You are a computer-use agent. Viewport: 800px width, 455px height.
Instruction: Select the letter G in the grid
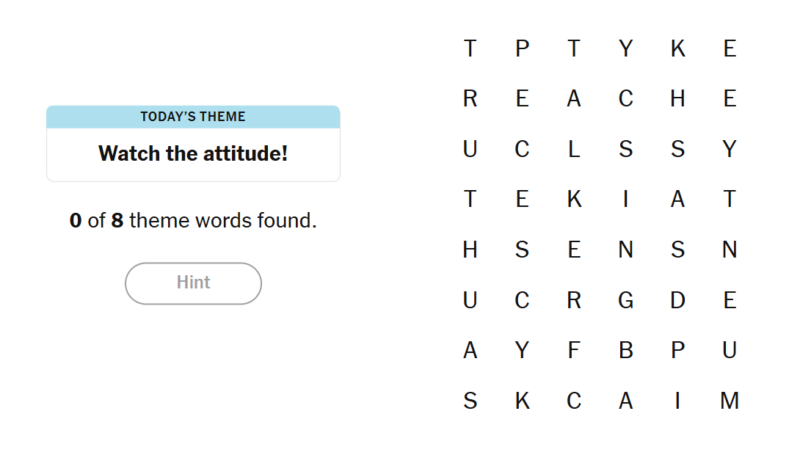(626, 300)
